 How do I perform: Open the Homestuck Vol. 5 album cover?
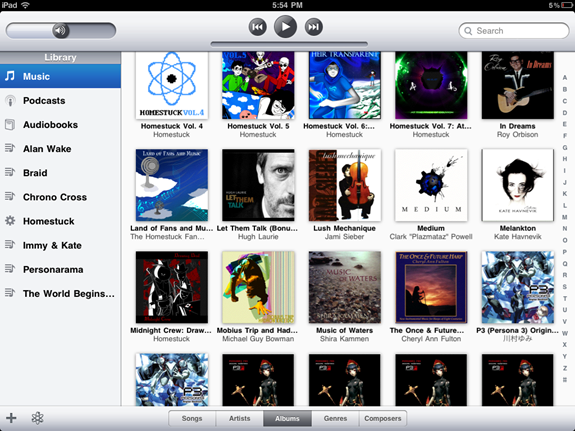point(258,85)
